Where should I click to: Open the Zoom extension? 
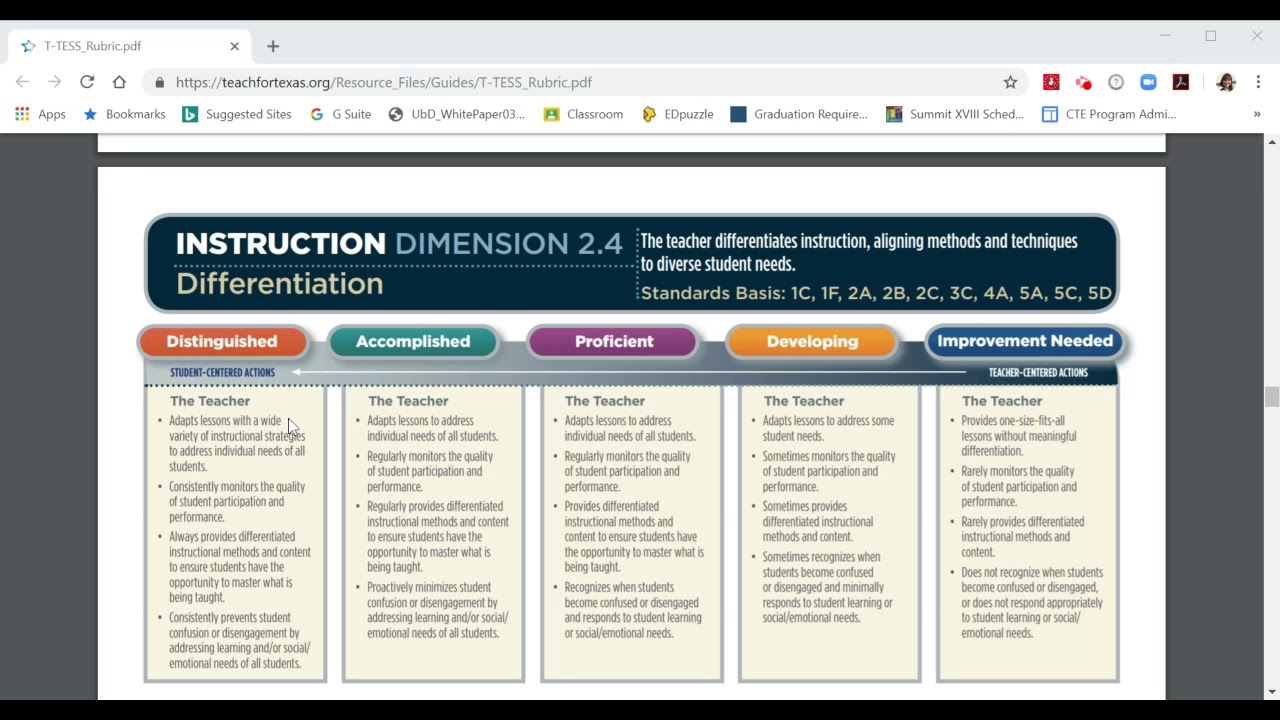1148,82
